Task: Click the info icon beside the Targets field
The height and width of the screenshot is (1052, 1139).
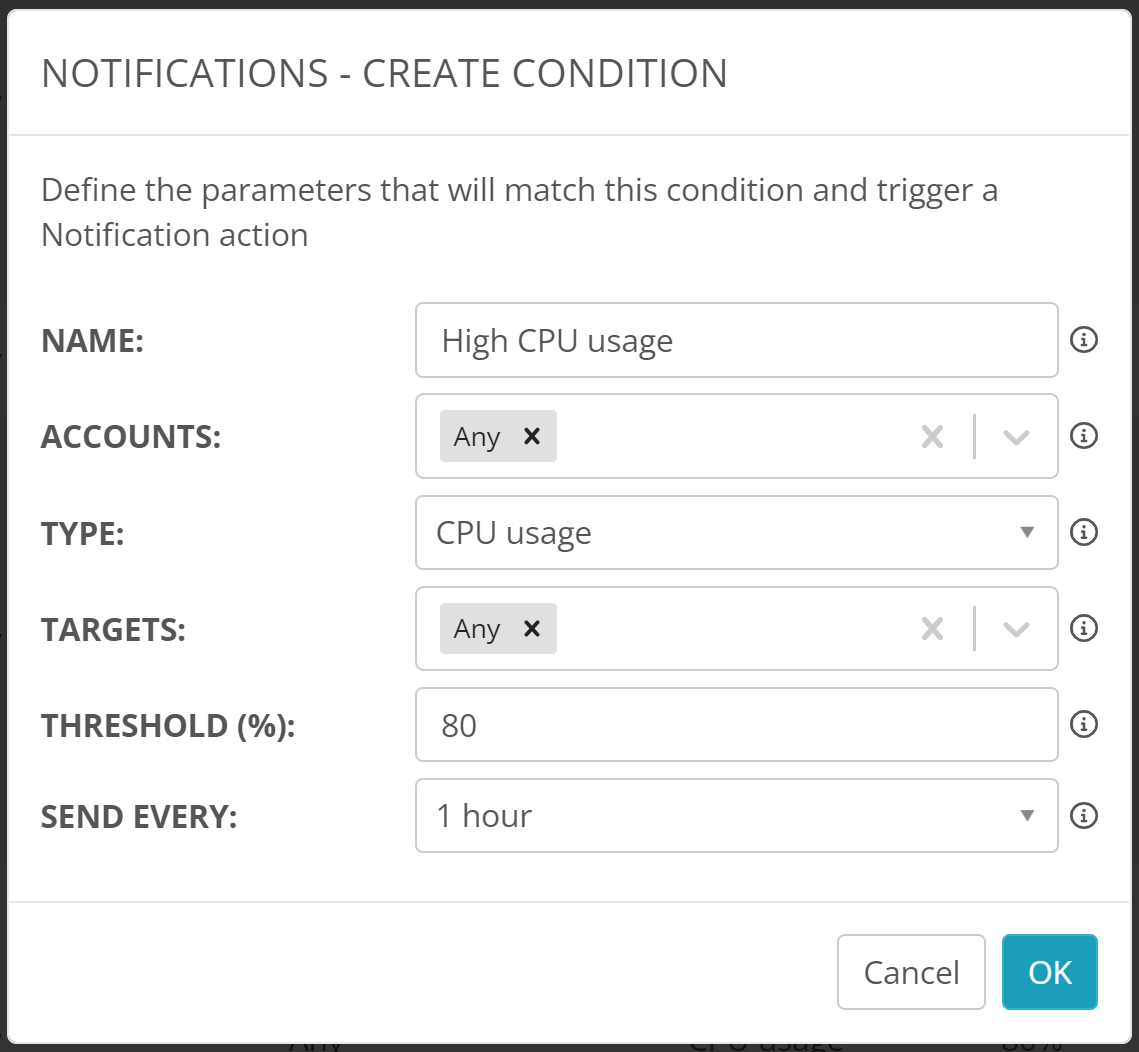Action: [1084, 628]
